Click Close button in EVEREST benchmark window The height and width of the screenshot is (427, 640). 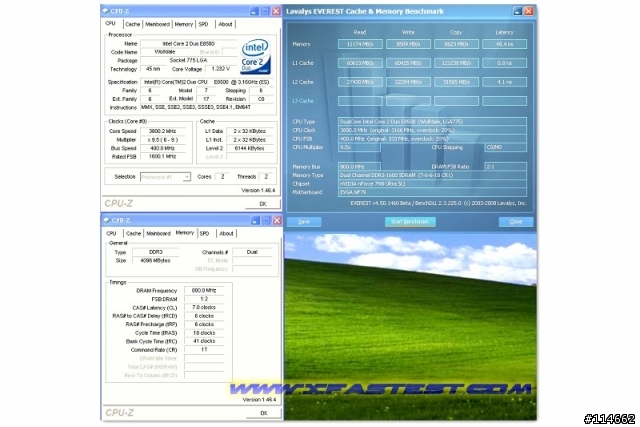[x=516, y=222]
